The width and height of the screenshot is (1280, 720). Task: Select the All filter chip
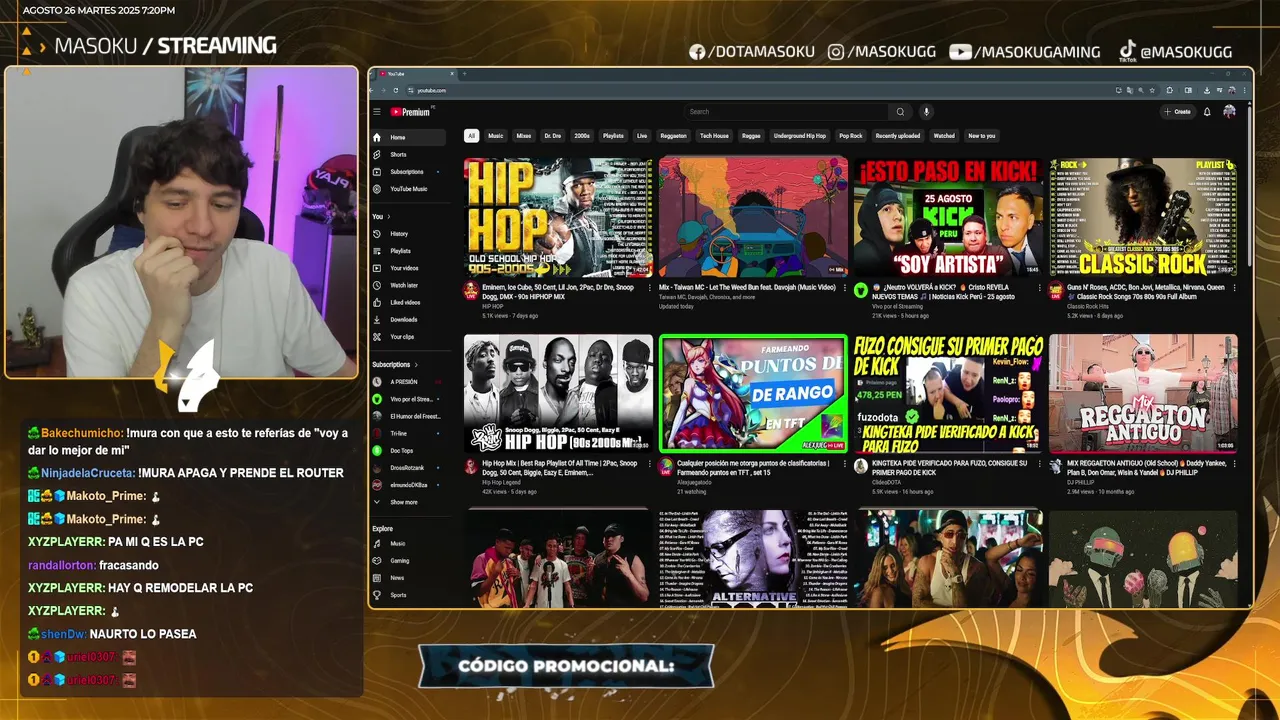point(471,136)
